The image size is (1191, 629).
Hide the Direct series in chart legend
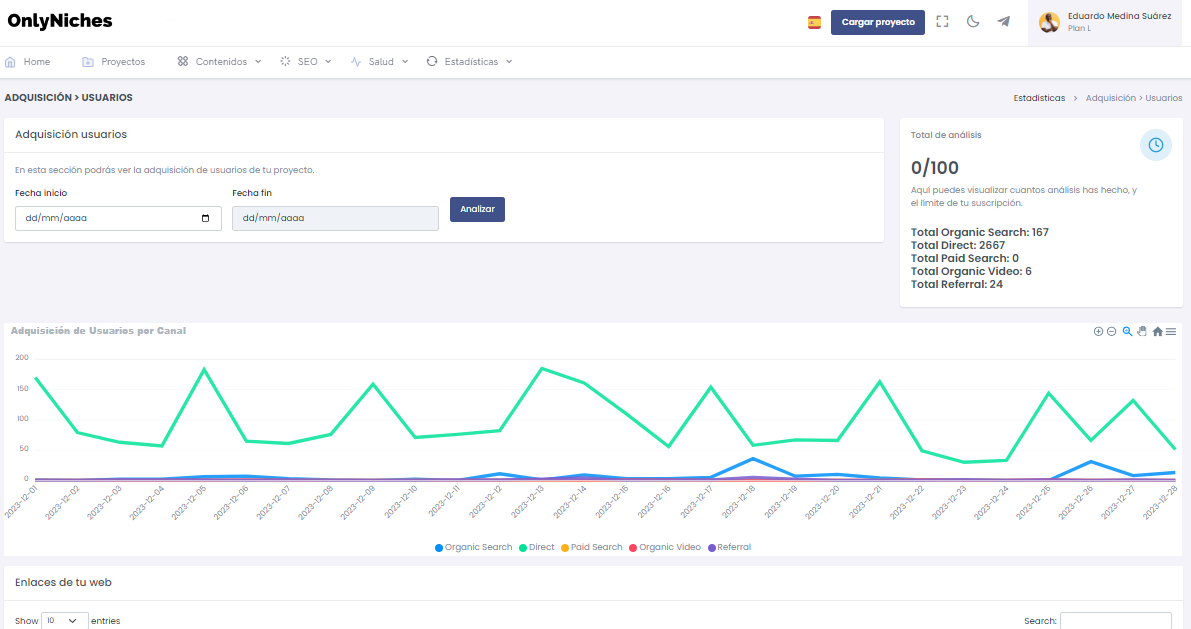coord(540,547)
